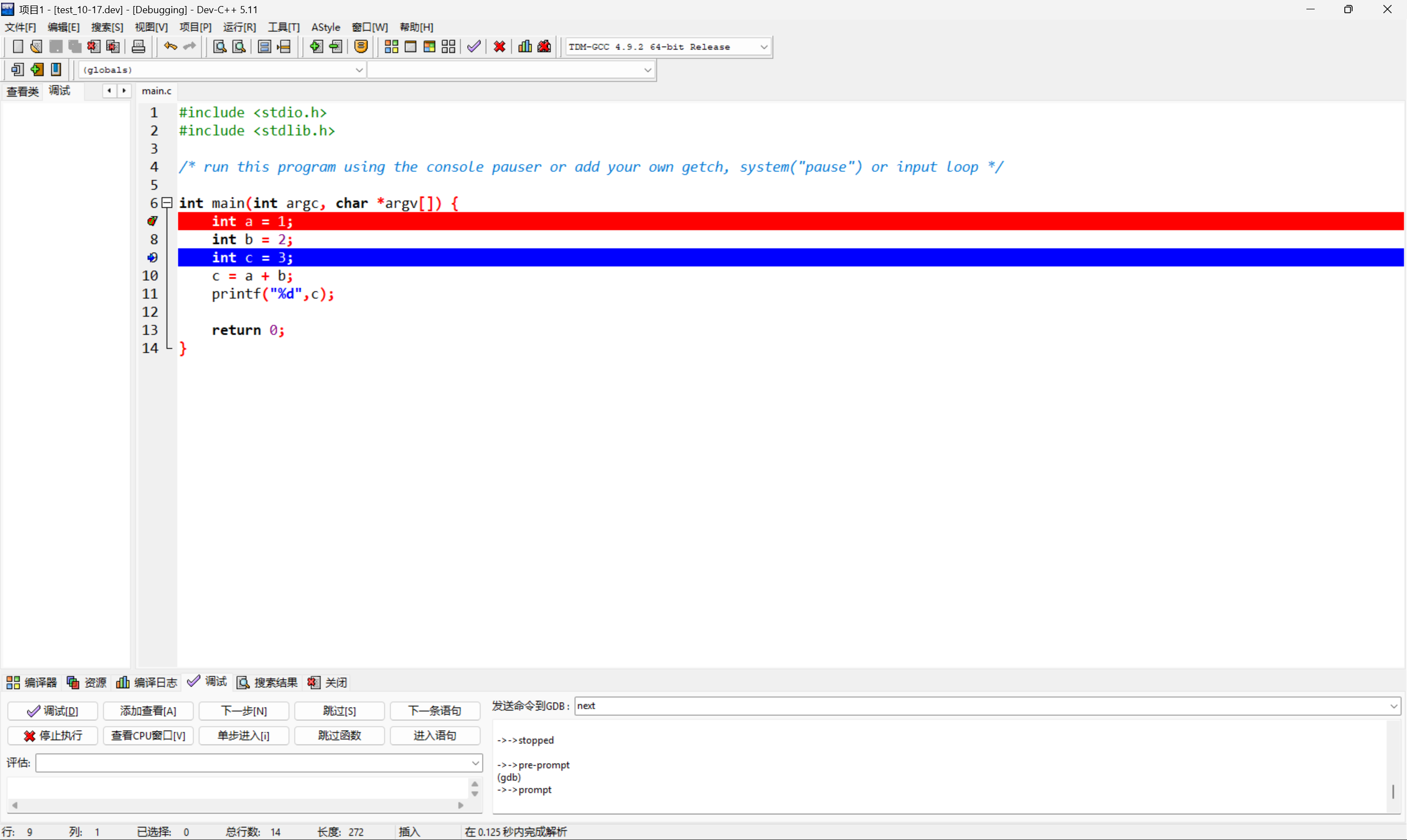Viewport: 1407px width, 840px height.
Task: Click the Open file toolbar icon
Action: click(36, 46)
